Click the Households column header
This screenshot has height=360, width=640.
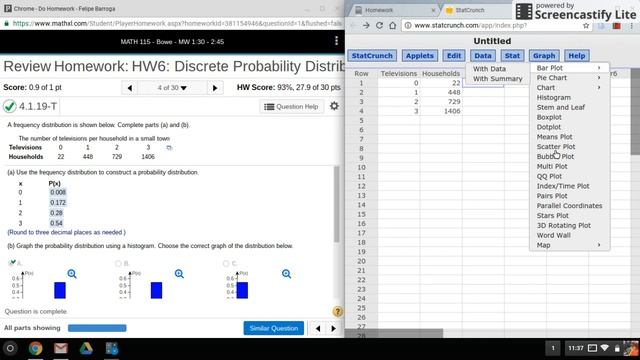click(441, 73)
